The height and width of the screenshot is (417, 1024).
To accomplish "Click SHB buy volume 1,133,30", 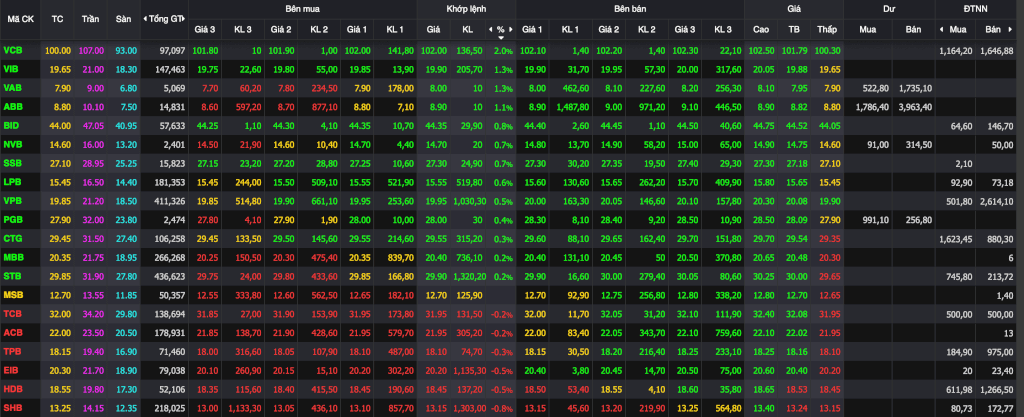I will pyautogui.click(x=244, y=409).
